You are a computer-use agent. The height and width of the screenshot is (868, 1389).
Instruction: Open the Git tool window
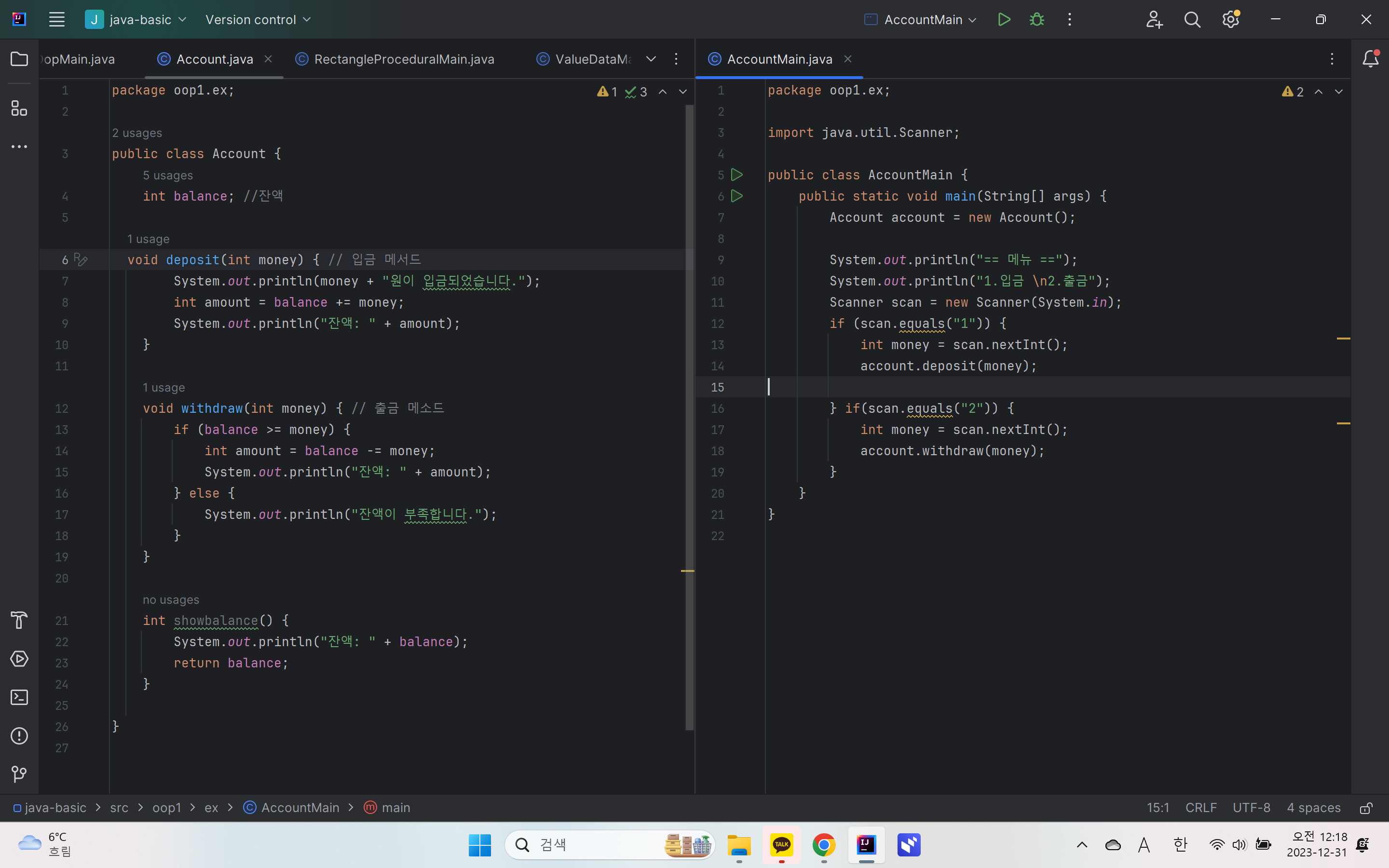click(19, 774)
